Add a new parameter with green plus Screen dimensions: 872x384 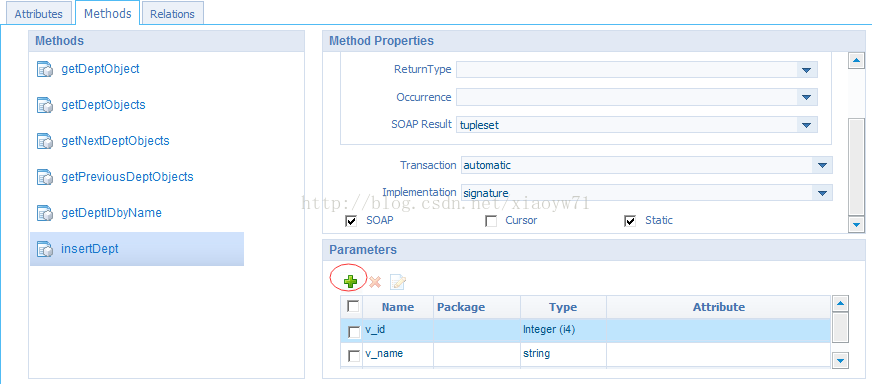pos(350,282)
